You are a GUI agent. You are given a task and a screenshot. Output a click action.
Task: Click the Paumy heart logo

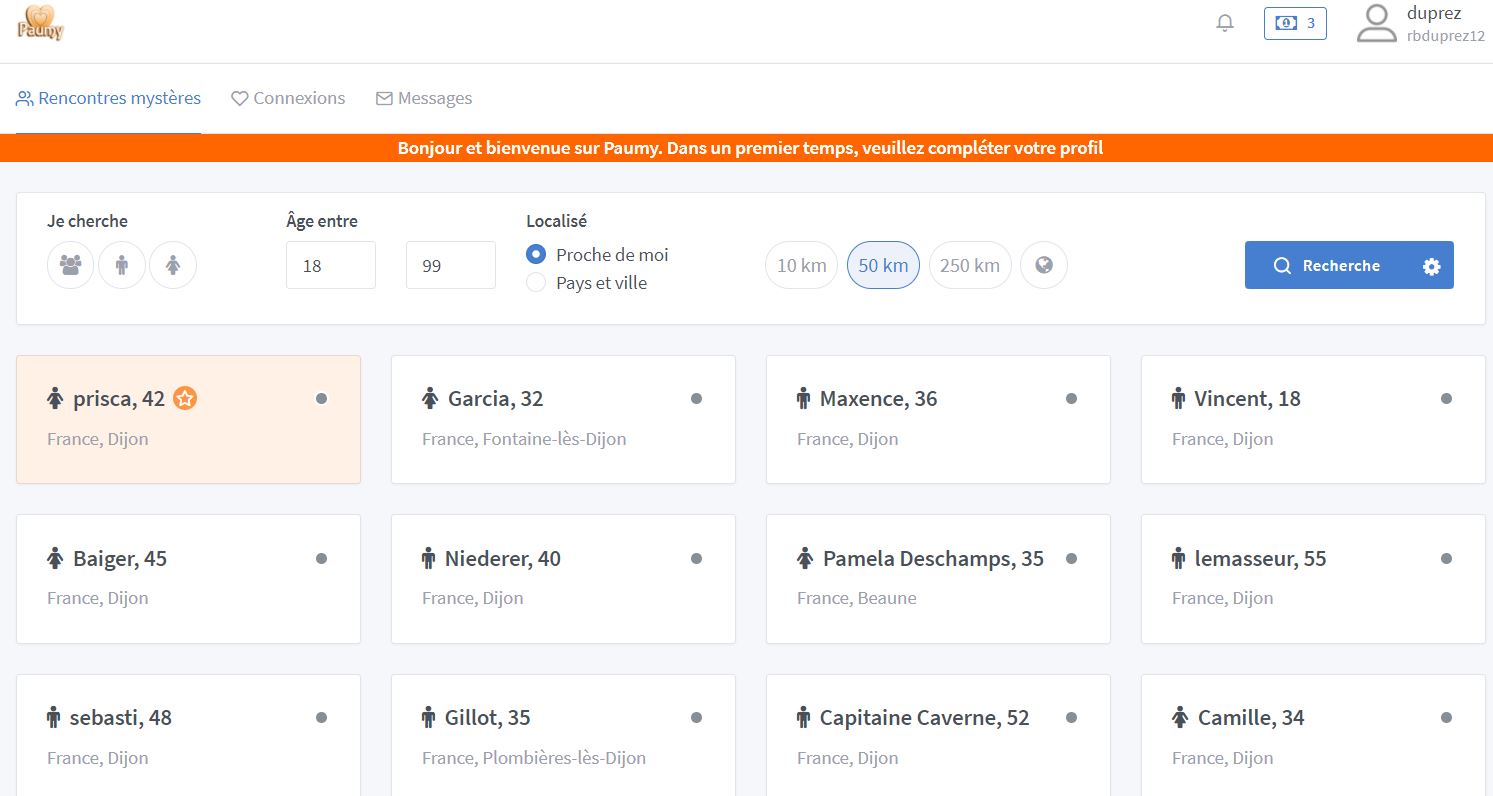[x=41, y=23]
